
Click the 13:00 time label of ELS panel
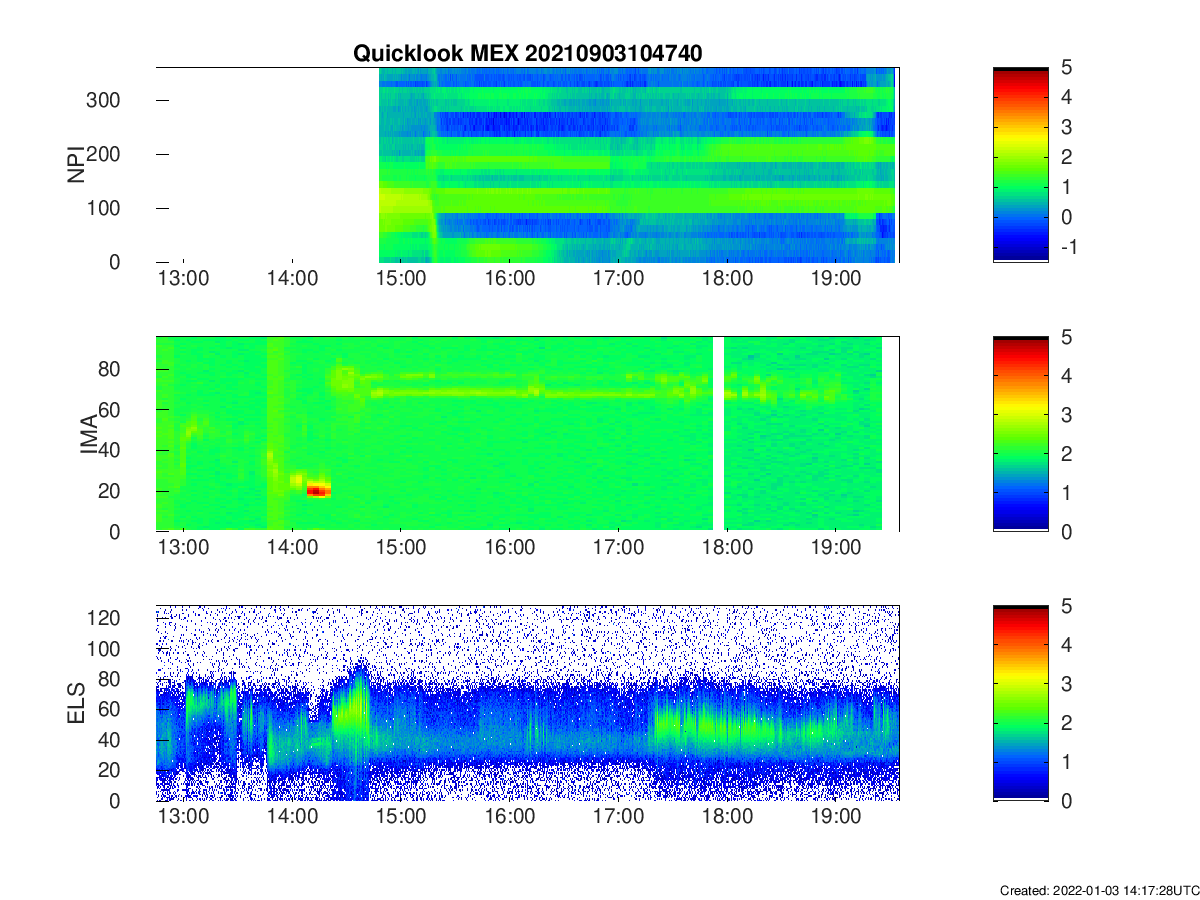click(184, 819)
